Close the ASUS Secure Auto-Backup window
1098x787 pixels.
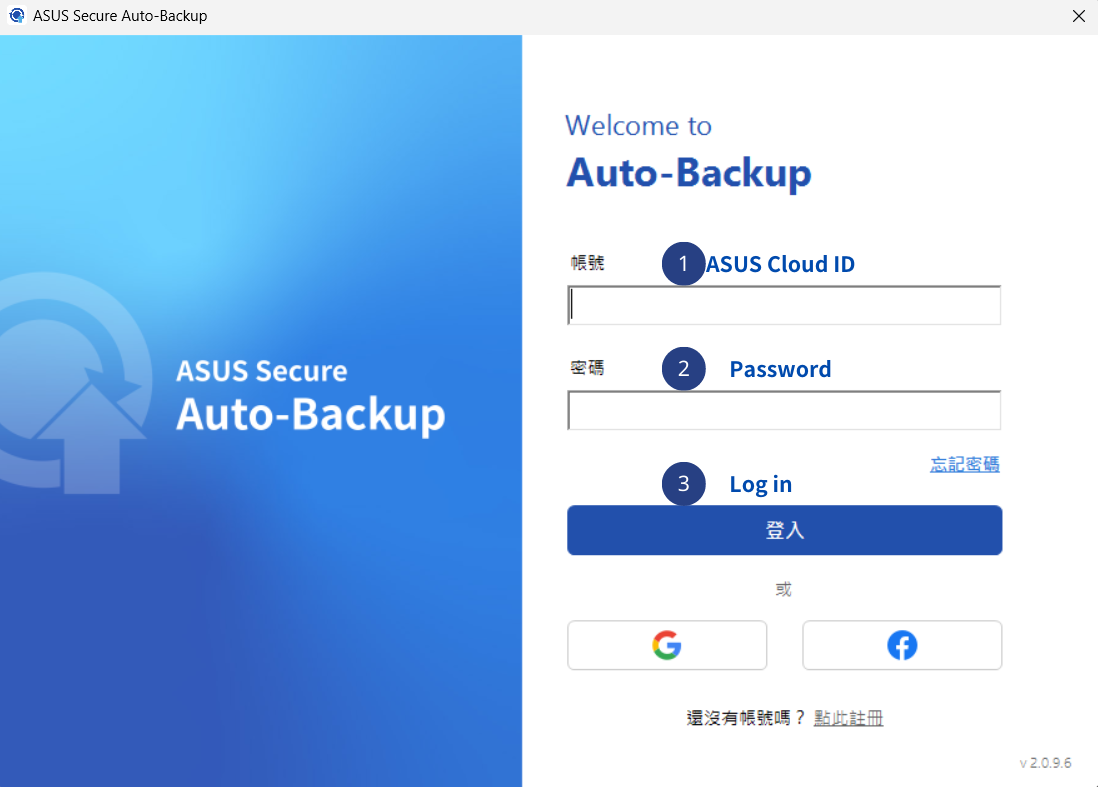click(x=1078, y=16)
